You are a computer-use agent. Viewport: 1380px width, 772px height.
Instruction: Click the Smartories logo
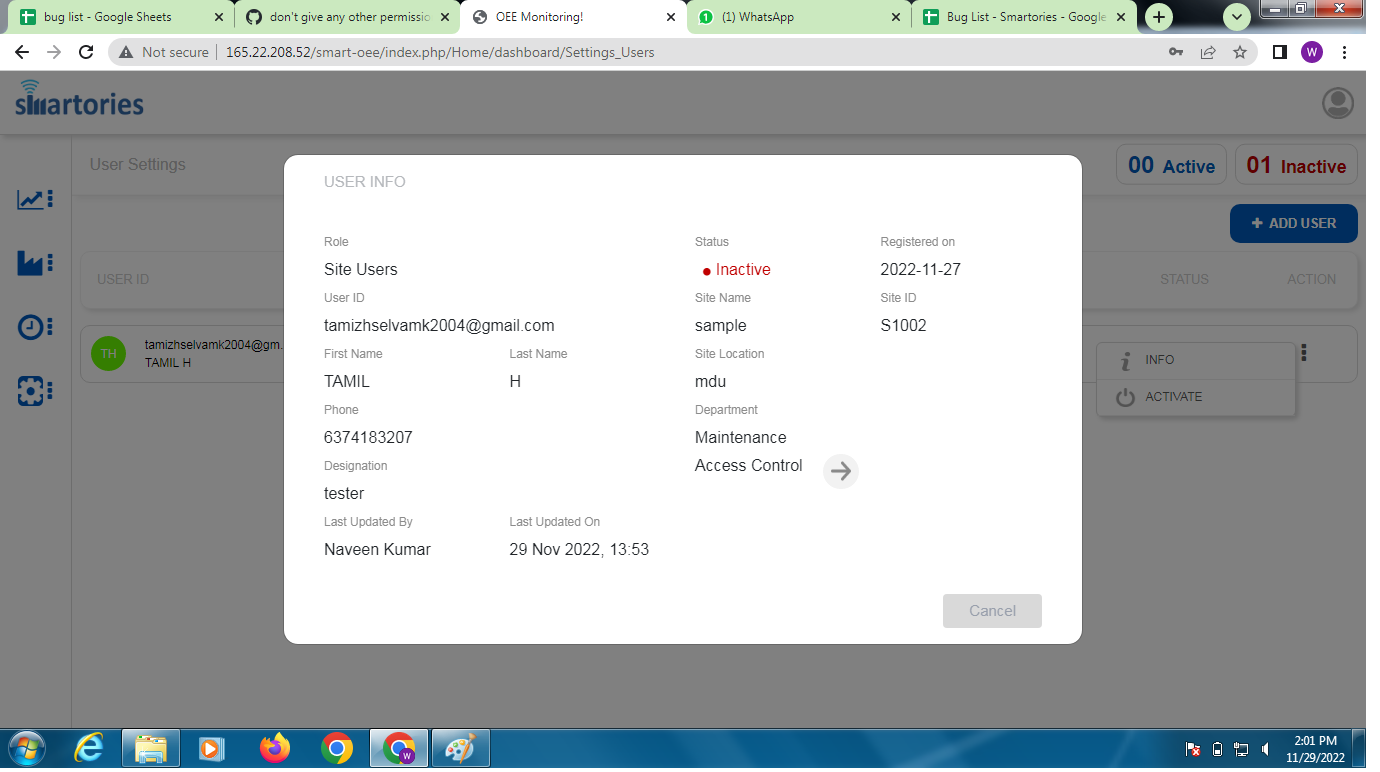[78, 100]
